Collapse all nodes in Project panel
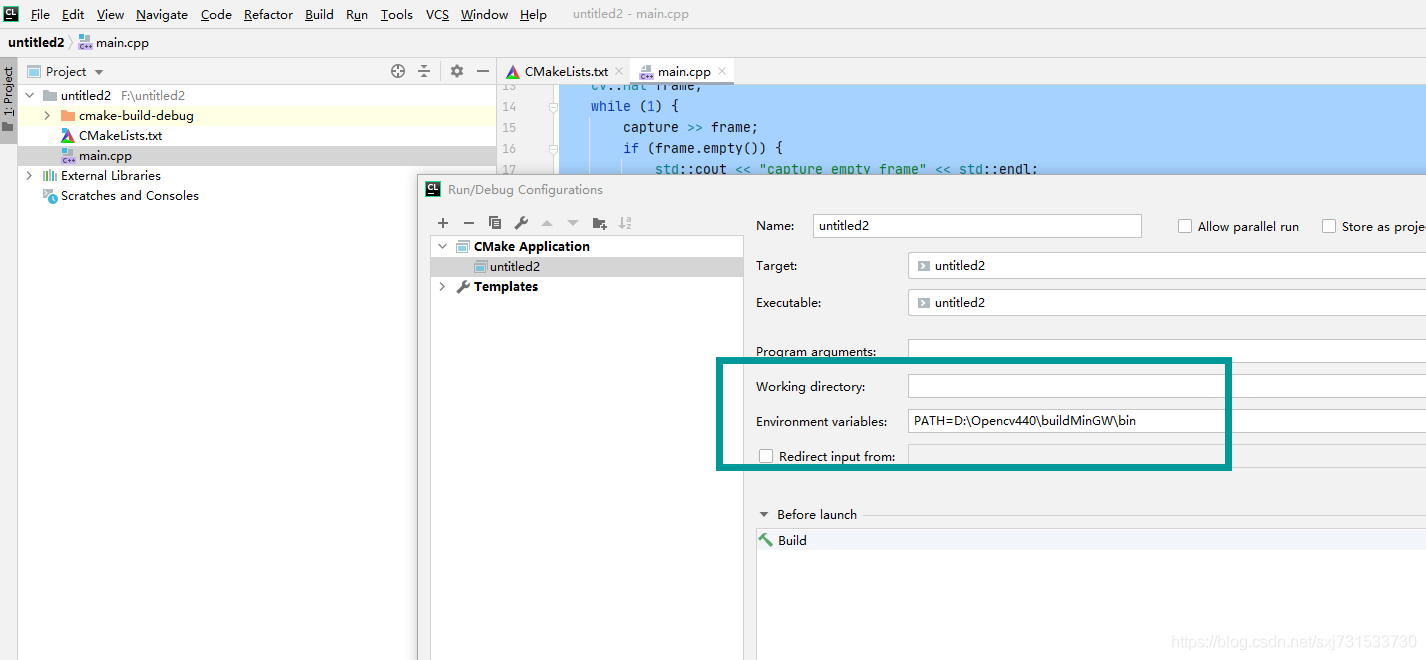The width and height of the screenshot is (1426, 660). pyautogui.click(x=424, y=71)
